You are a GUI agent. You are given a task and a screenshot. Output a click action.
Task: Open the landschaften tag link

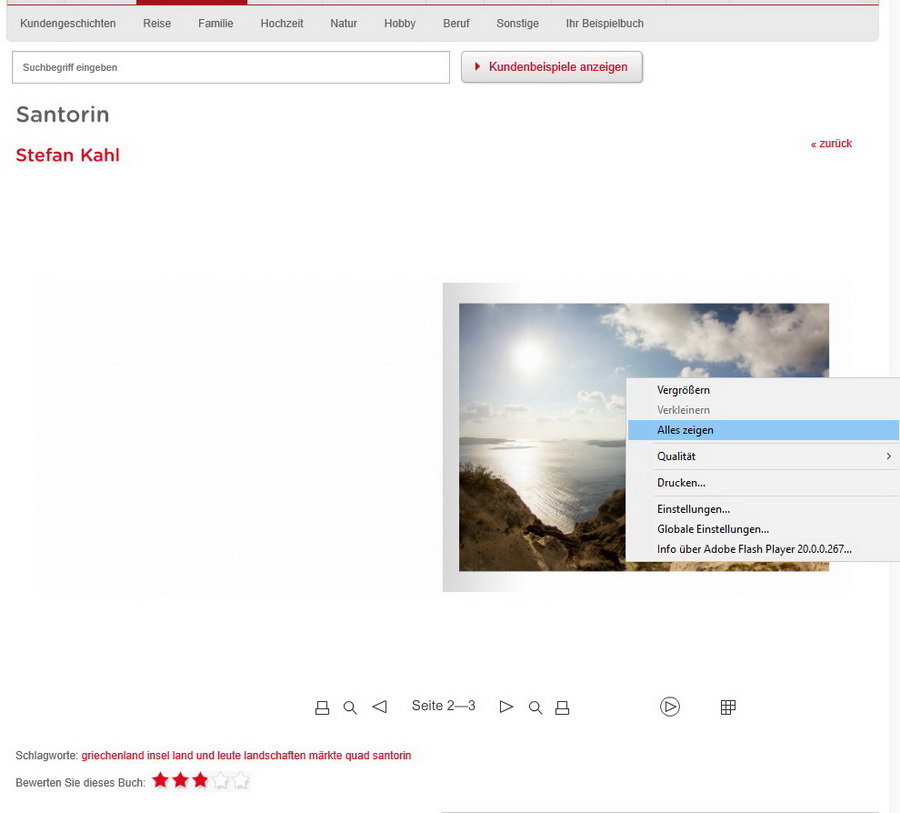click(274, 756)
